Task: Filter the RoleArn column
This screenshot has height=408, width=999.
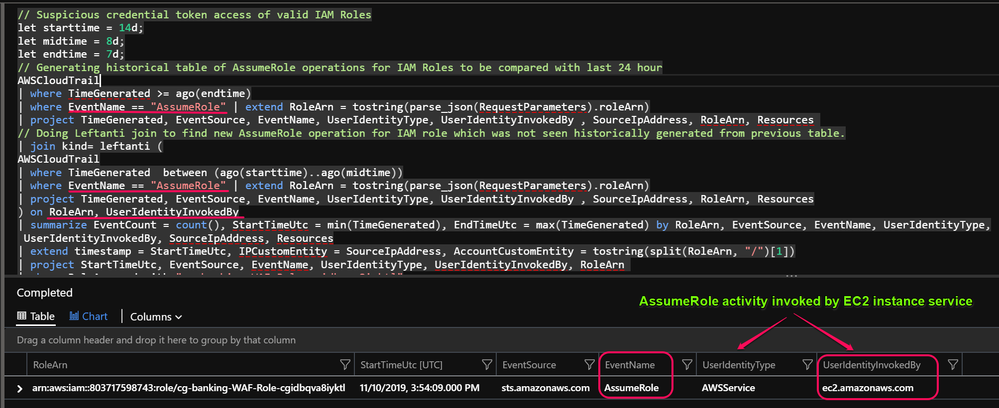Action: [345, 365]
